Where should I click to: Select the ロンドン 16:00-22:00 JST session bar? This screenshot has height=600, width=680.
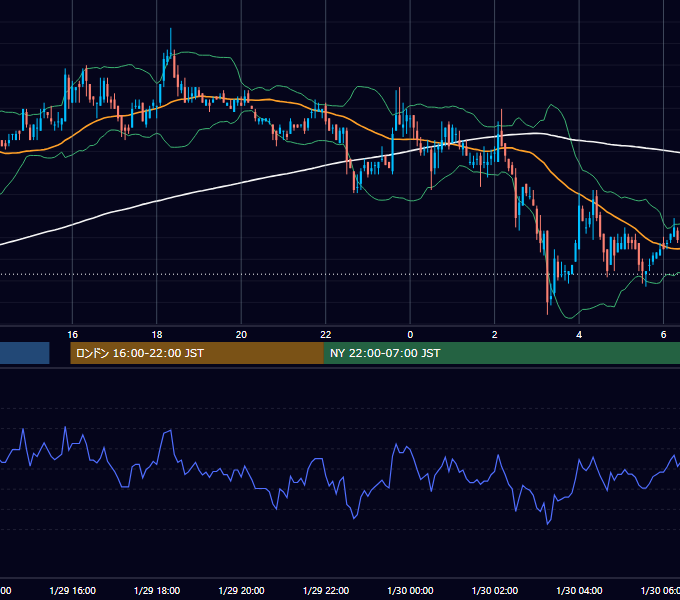[x=197, y=353]
